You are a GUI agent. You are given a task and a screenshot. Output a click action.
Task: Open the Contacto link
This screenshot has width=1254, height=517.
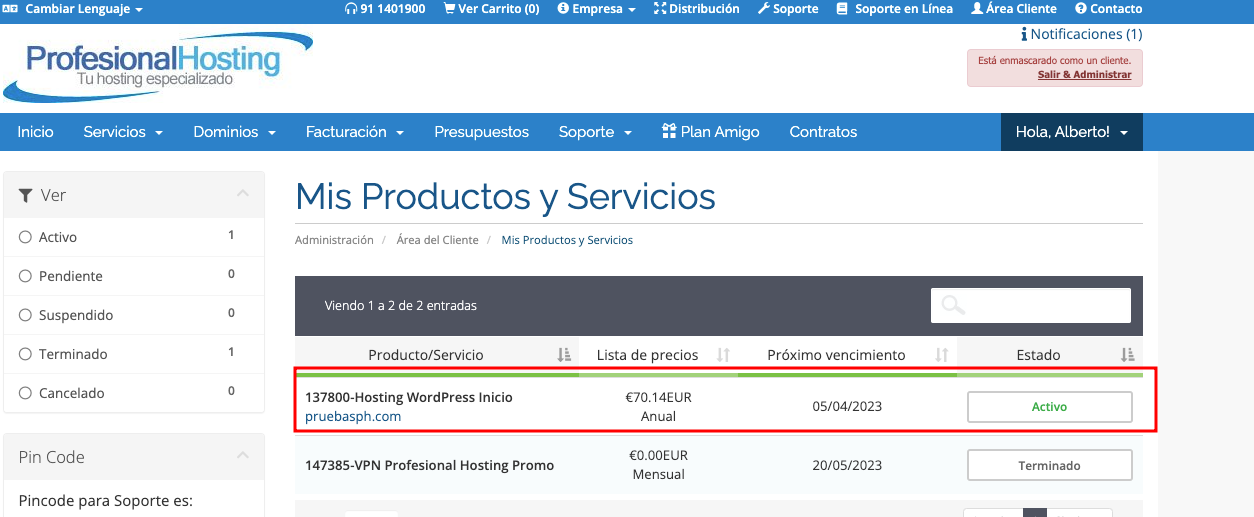1108,8
